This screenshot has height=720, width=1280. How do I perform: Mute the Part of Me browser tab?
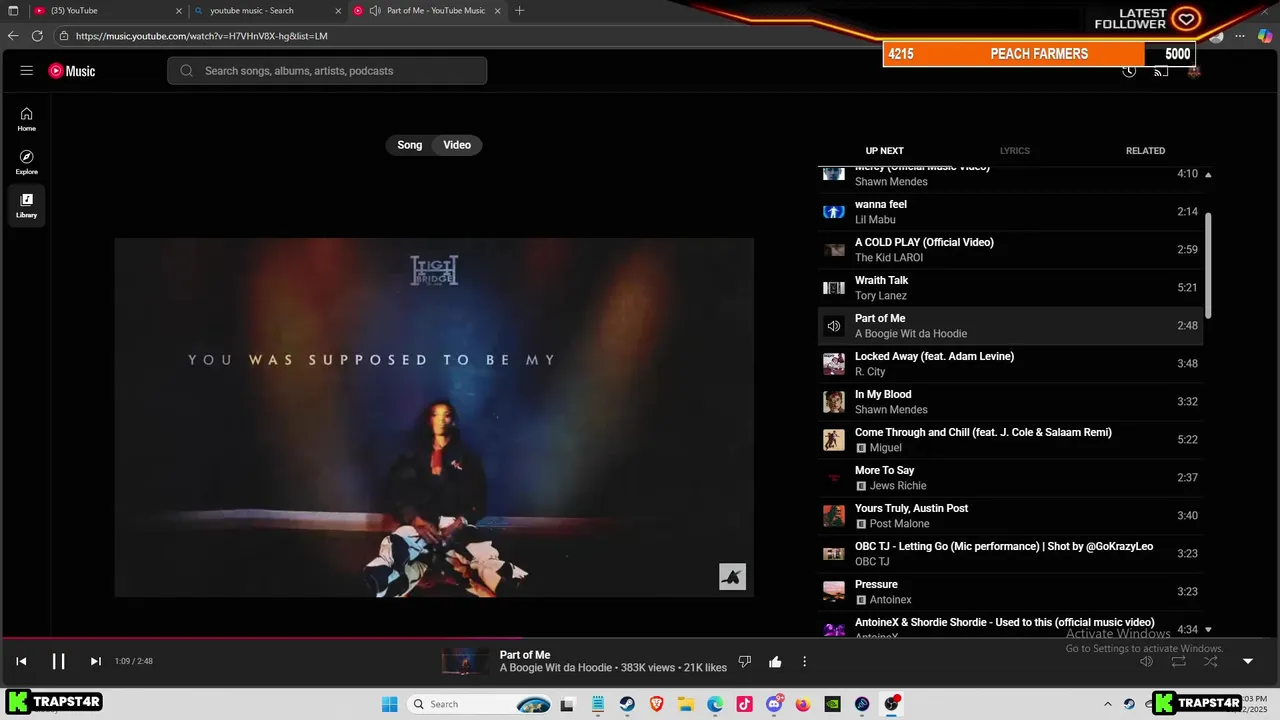(374, 11)
